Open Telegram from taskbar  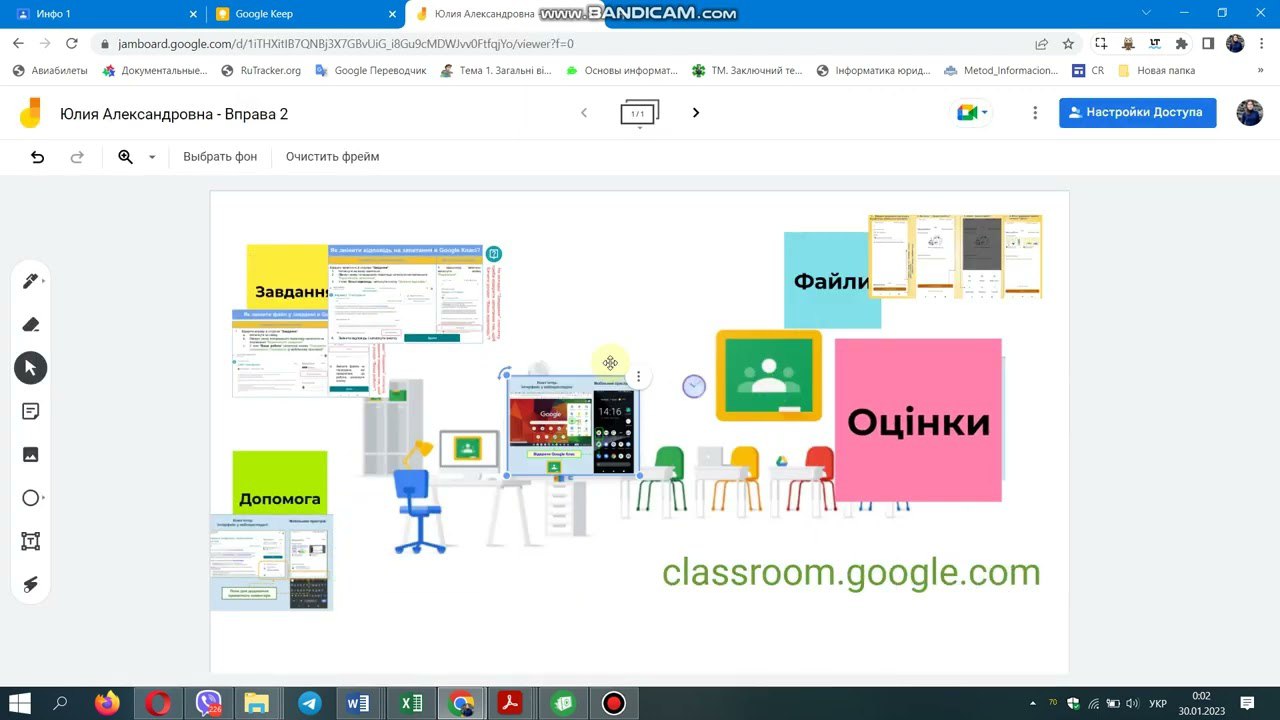click(310, 703)
